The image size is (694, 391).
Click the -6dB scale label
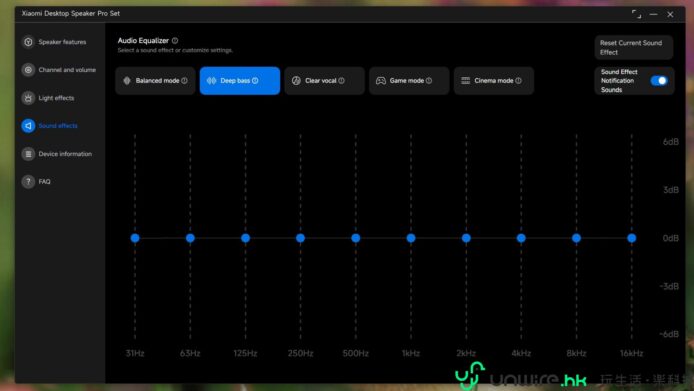point(669,334)
